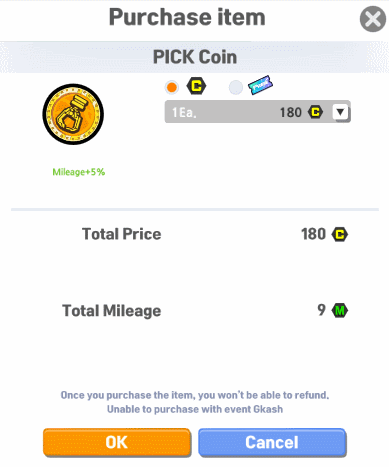Close the Purchase item dialog
389x467 pixels.
(x=373, y=19)
